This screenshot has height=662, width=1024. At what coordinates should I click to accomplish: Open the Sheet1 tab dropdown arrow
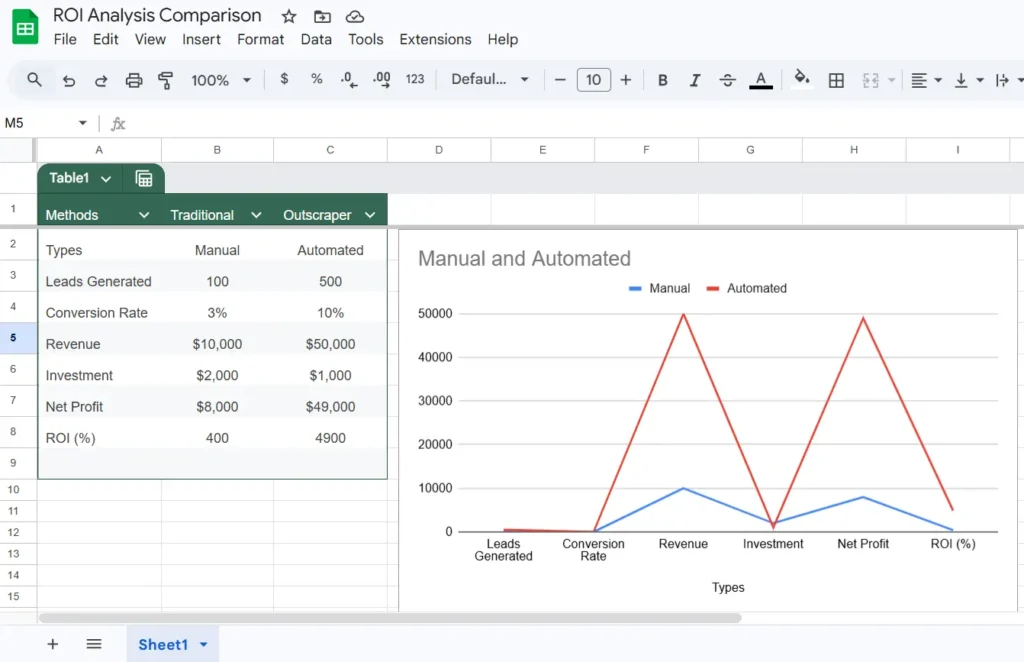(x=204, y=645)
